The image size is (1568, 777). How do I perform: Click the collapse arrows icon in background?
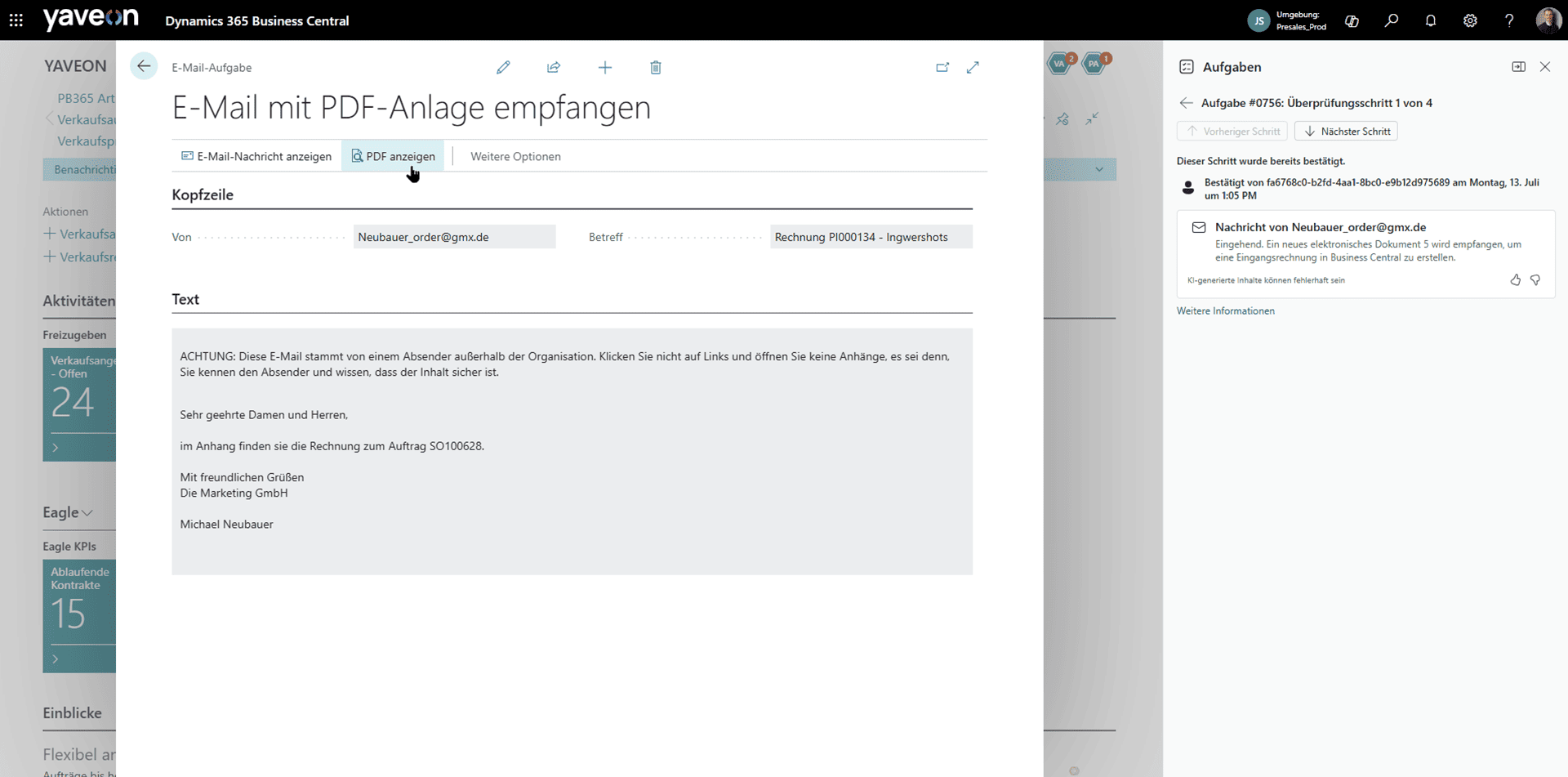coord(1092,119)
